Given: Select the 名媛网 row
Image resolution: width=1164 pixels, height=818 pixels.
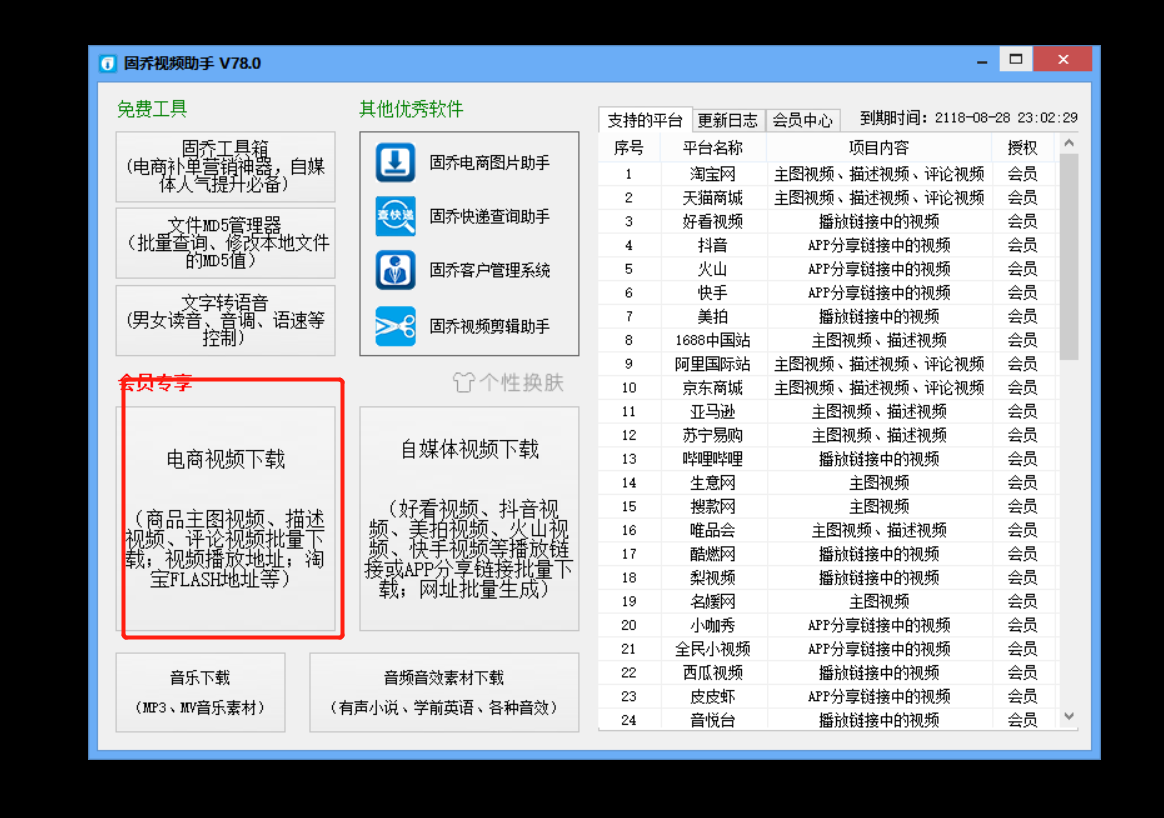Looking at the screenshot, I should pos(828,601).
